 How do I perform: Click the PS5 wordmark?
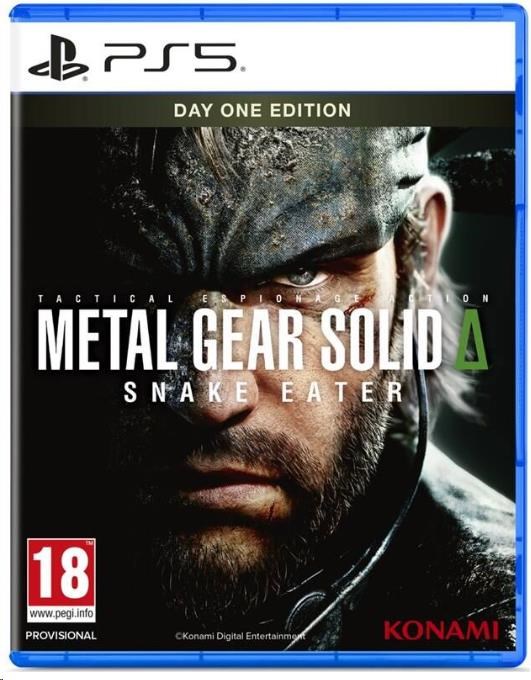coord(171,58)
